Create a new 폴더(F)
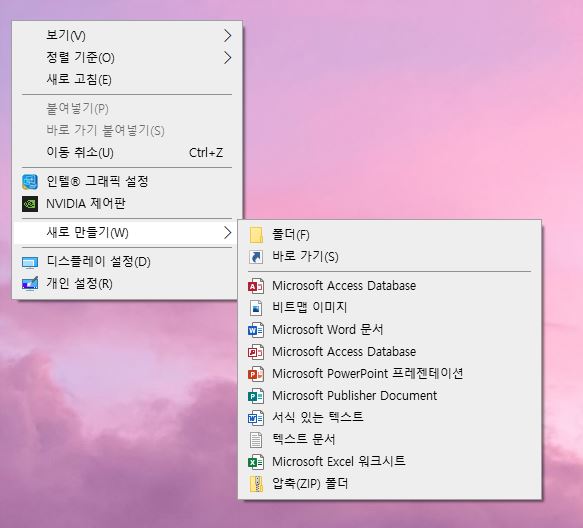 [390, 235]
